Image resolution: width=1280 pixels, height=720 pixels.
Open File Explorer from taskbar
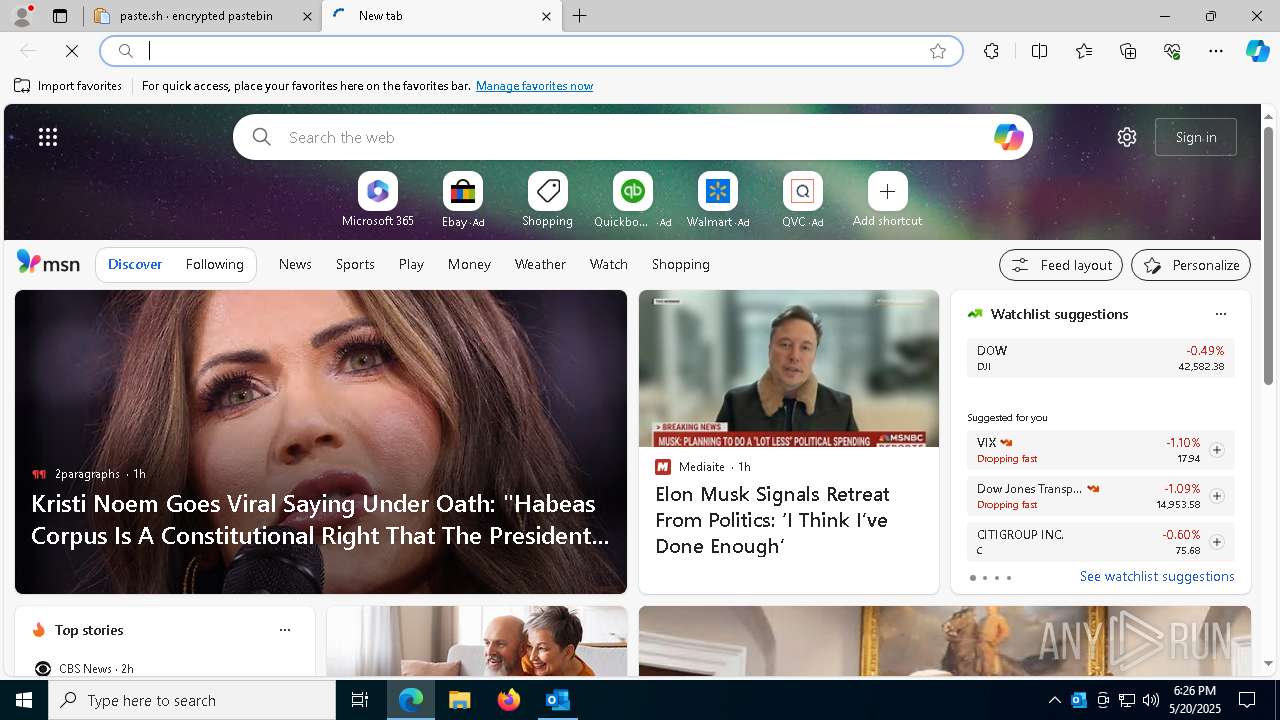459,700
